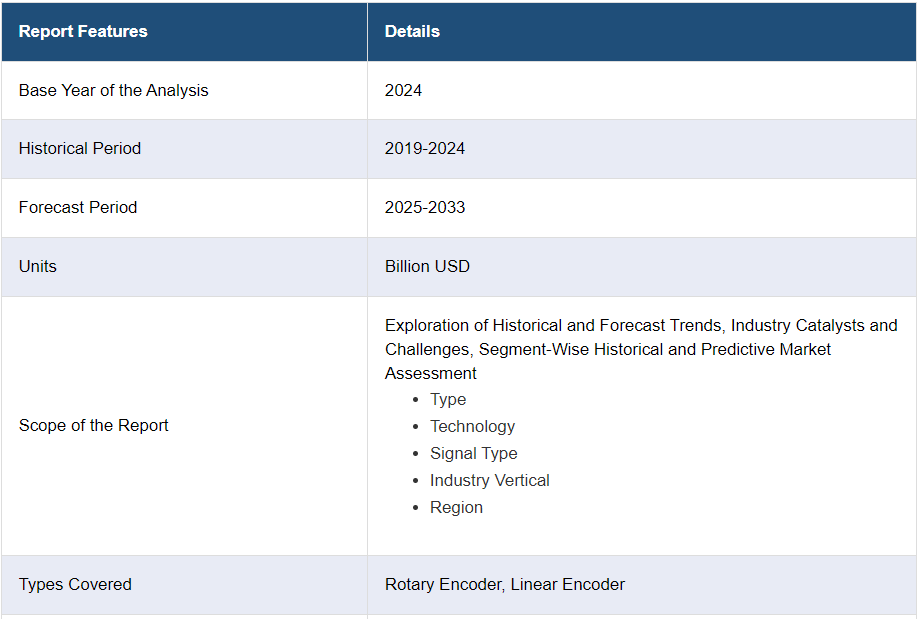
Task: Click the Technology bullet item
Action: [472, 426]
